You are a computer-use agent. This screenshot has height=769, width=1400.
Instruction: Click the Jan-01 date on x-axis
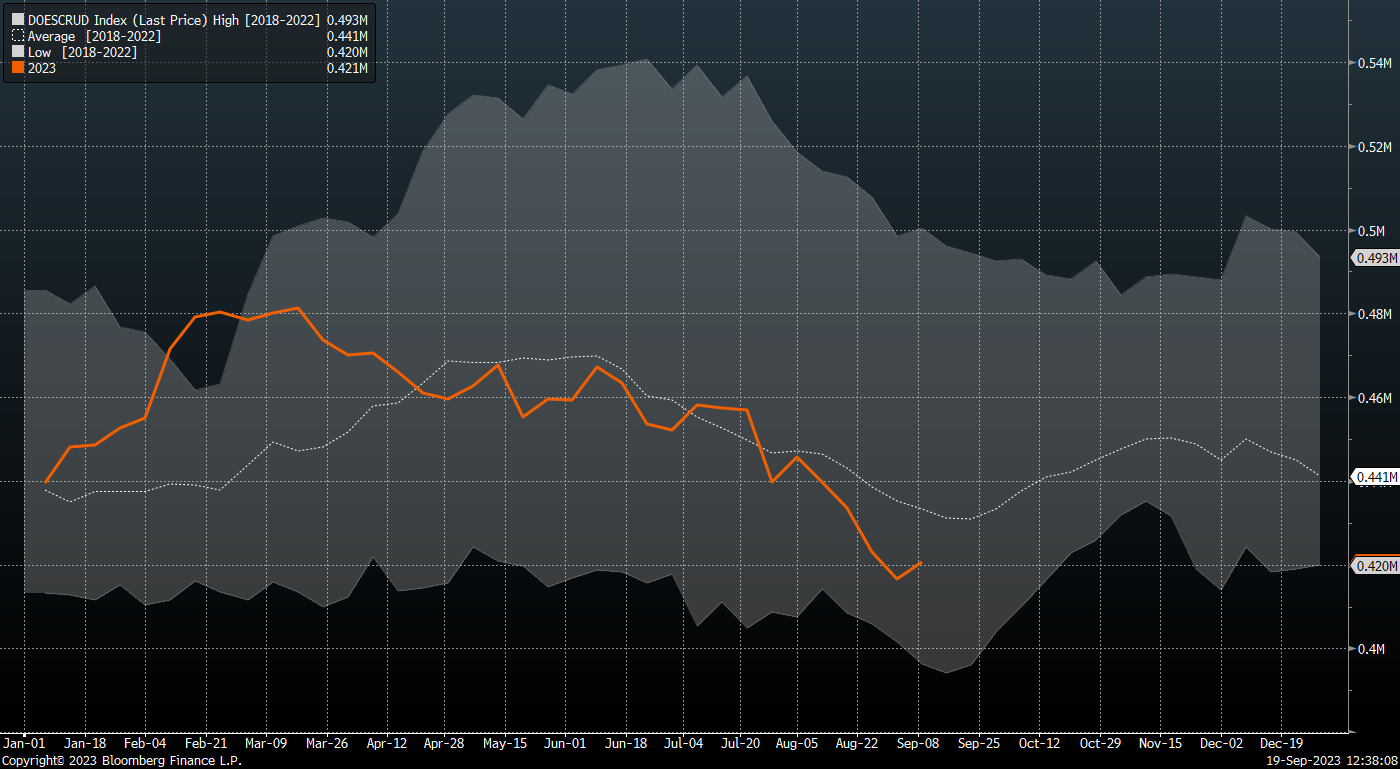(23, 744)
